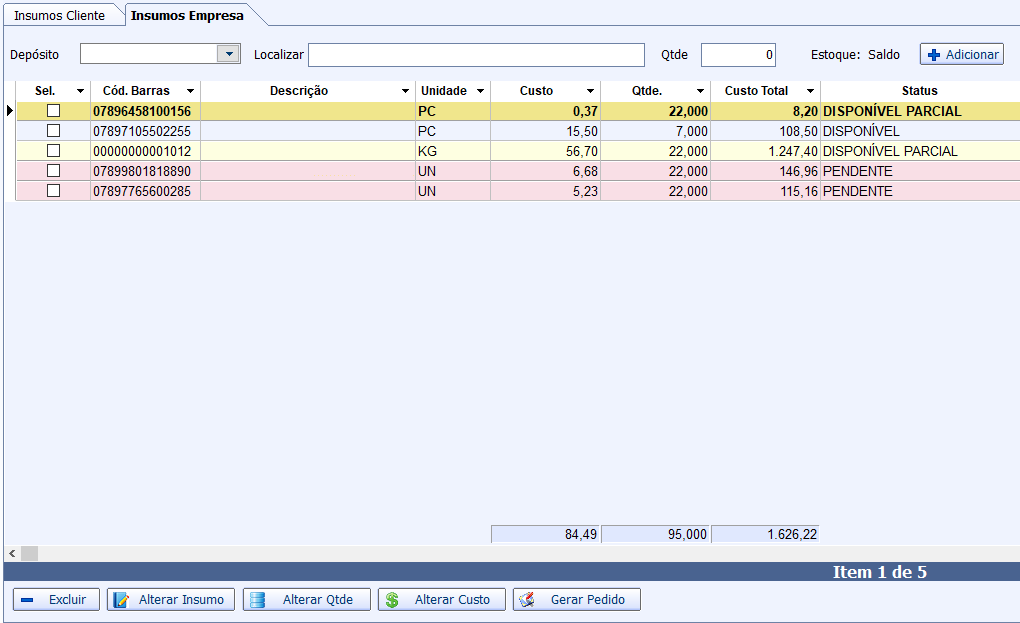Switch to the Insumos Cliente tab
This screenshot has height=623, width=1020.
(x=59, y=16)
